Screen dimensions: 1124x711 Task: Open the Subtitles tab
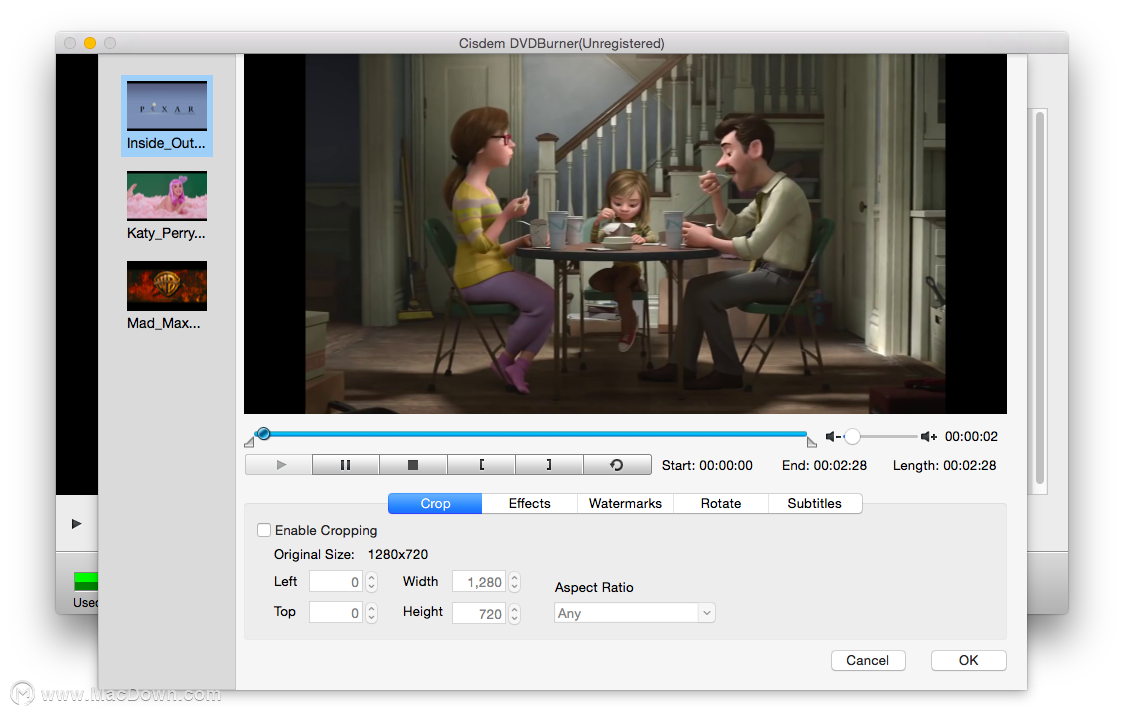815,504
